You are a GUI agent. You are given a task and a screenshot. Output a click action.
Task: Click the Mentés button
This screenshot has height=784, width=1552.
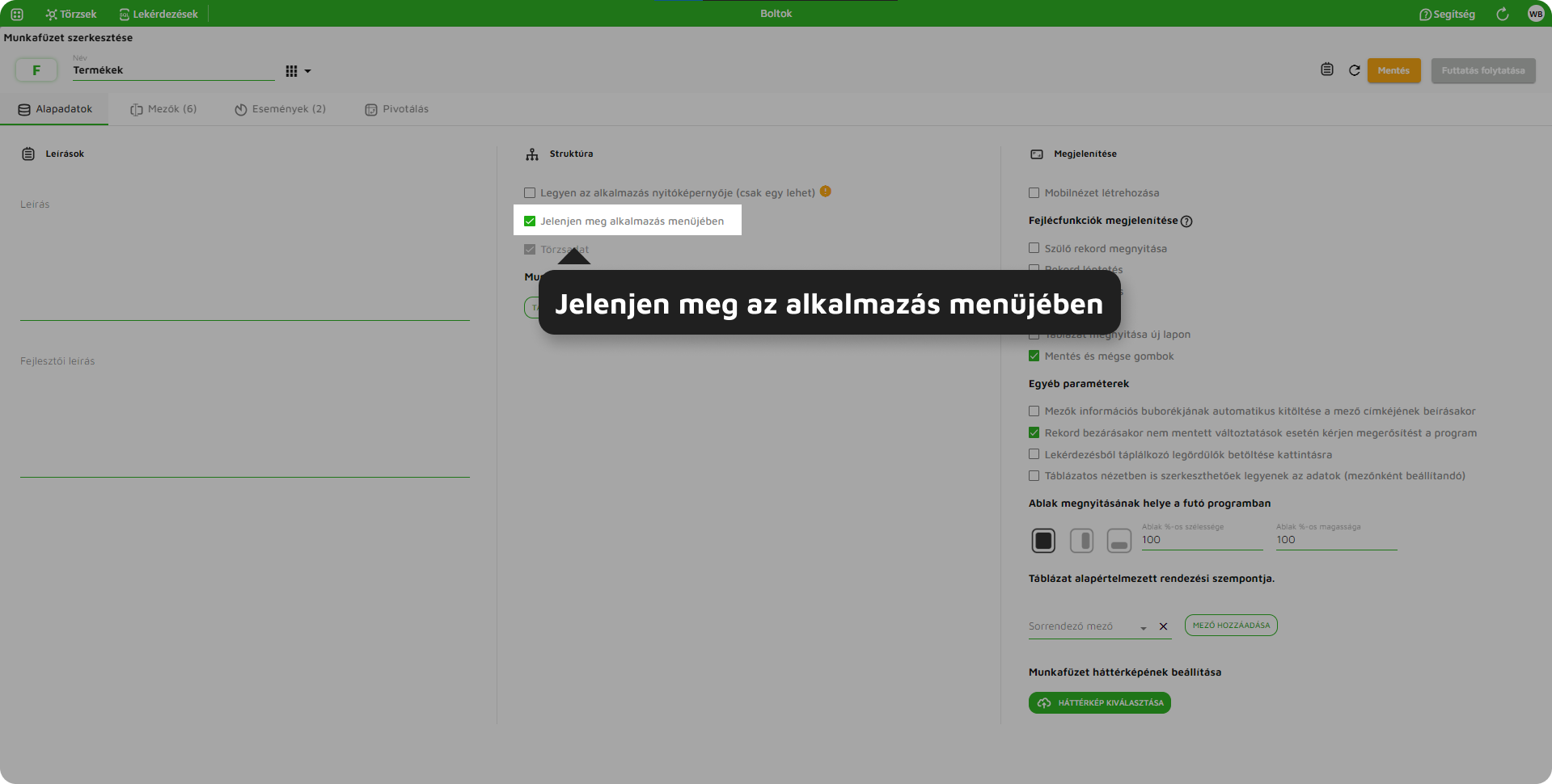1393,70
